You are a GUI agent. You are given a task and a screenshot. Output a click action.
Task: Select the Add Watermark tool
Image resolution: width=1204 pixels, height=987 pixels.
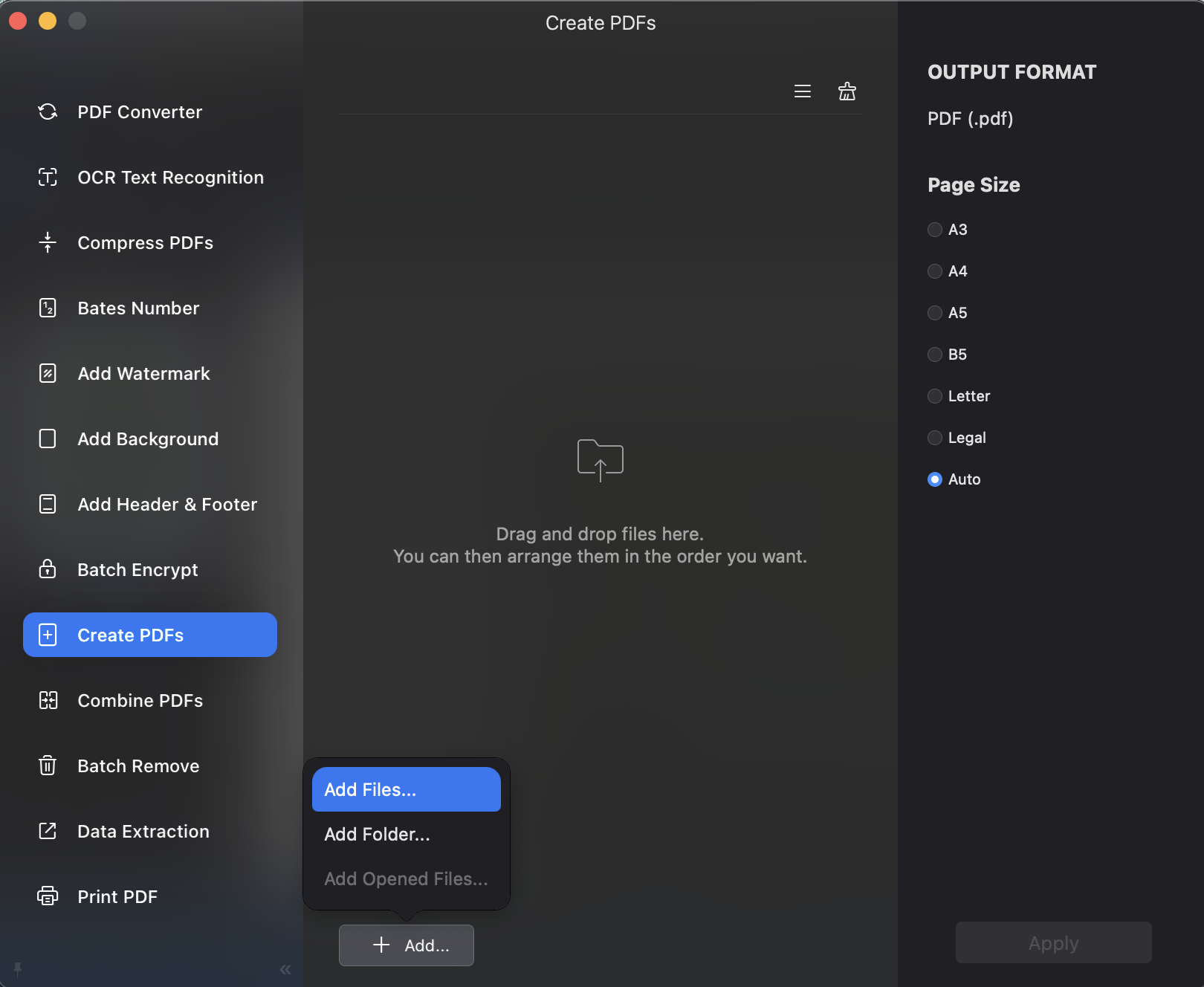(143, 373)
